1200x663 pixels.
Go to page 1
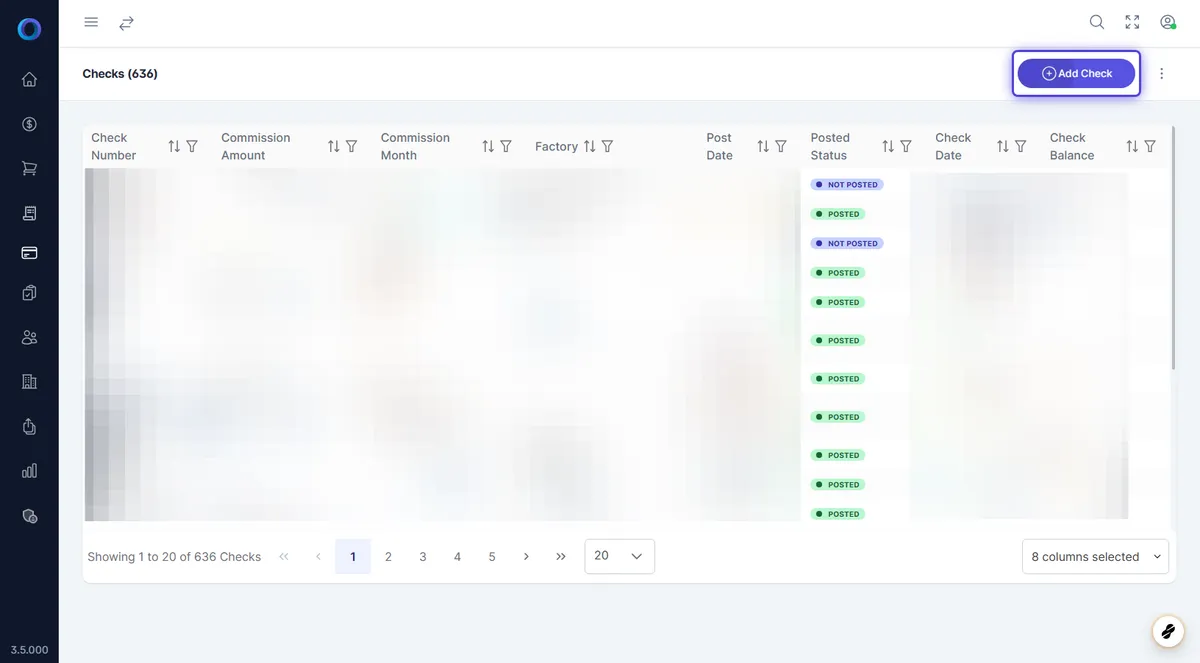[353, 556]
